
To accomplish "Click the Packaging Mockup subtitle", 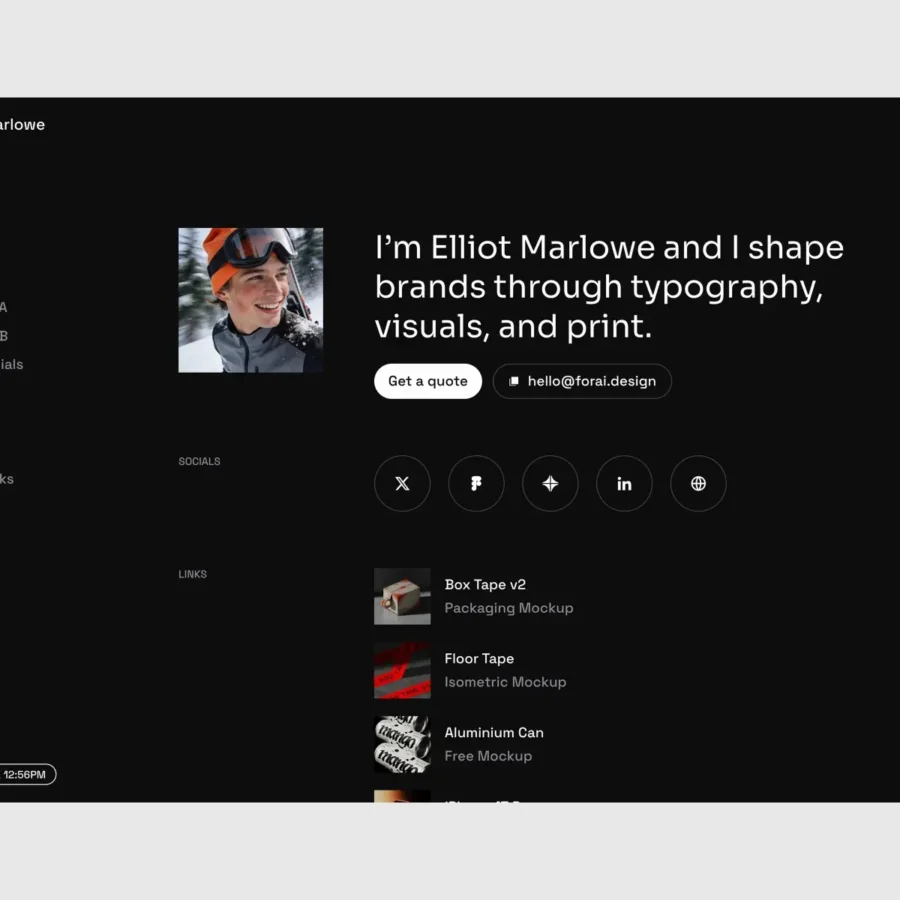I will (x=509, y=608).
